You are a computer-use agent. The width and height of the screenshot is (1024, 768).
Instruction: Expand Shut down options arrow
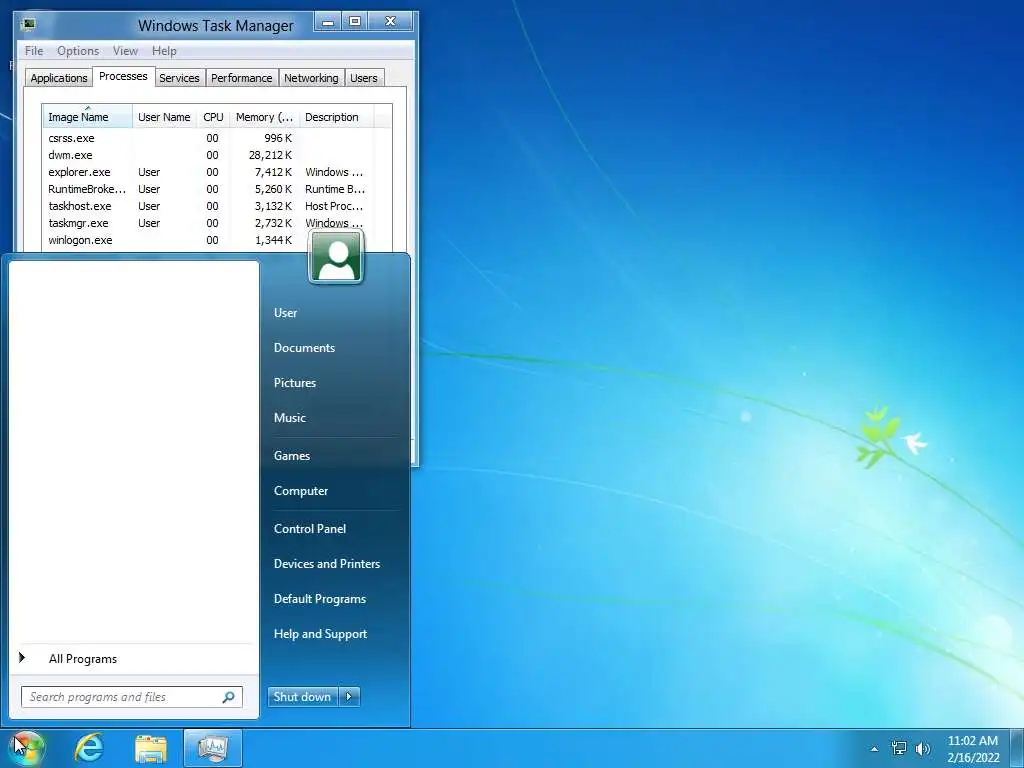(349, 697)
